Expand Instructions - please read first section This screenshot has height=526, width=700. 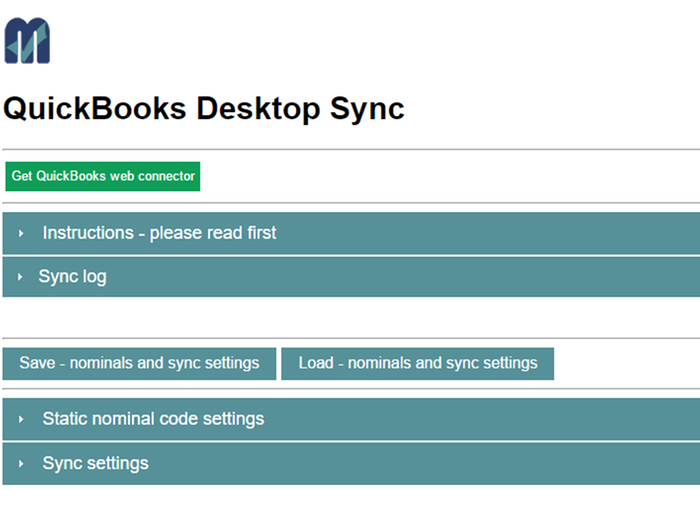pos(351,233)
